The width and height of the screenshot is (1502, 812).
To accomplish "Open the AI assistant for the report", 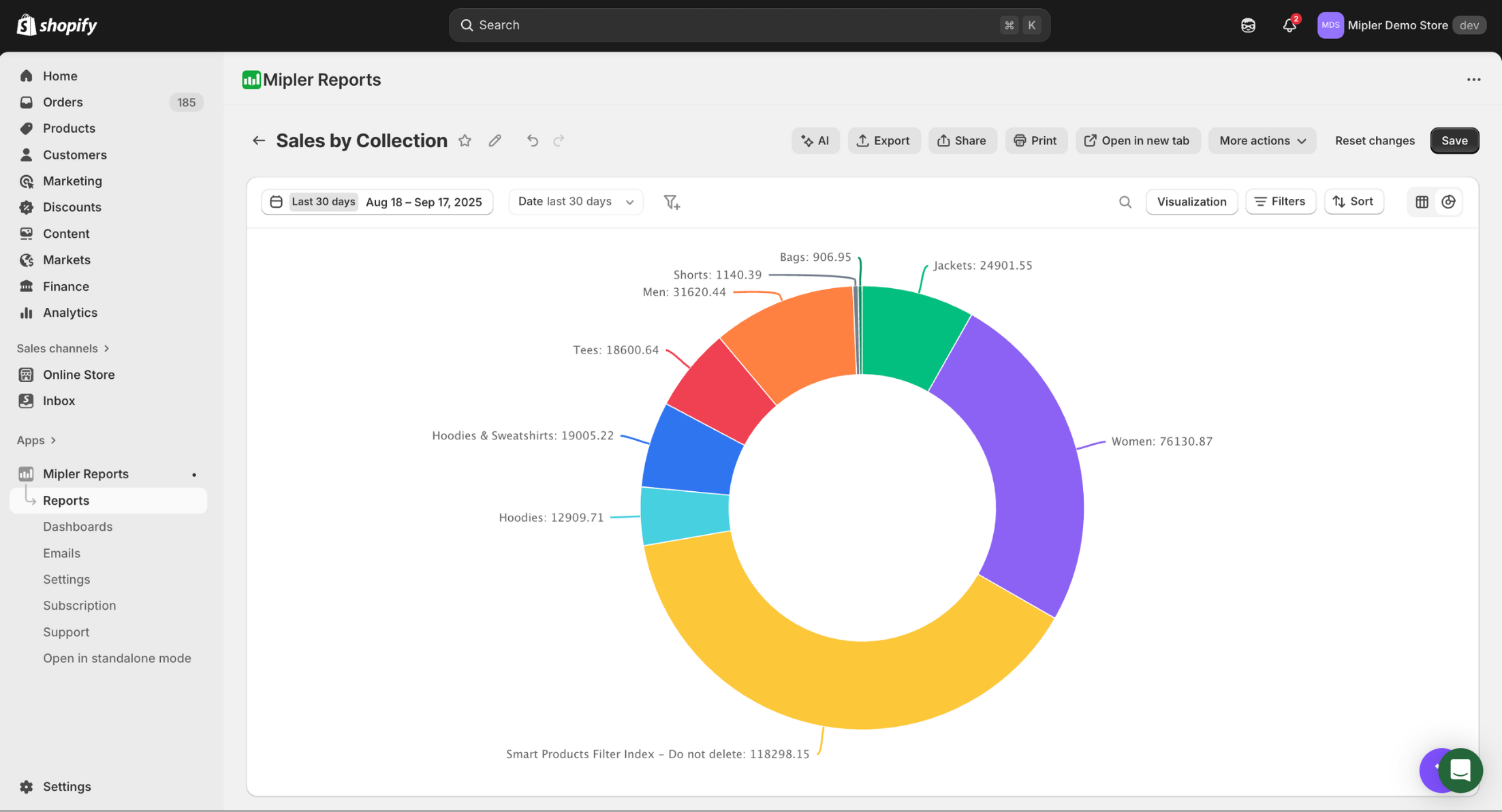I will coord(815,140).
